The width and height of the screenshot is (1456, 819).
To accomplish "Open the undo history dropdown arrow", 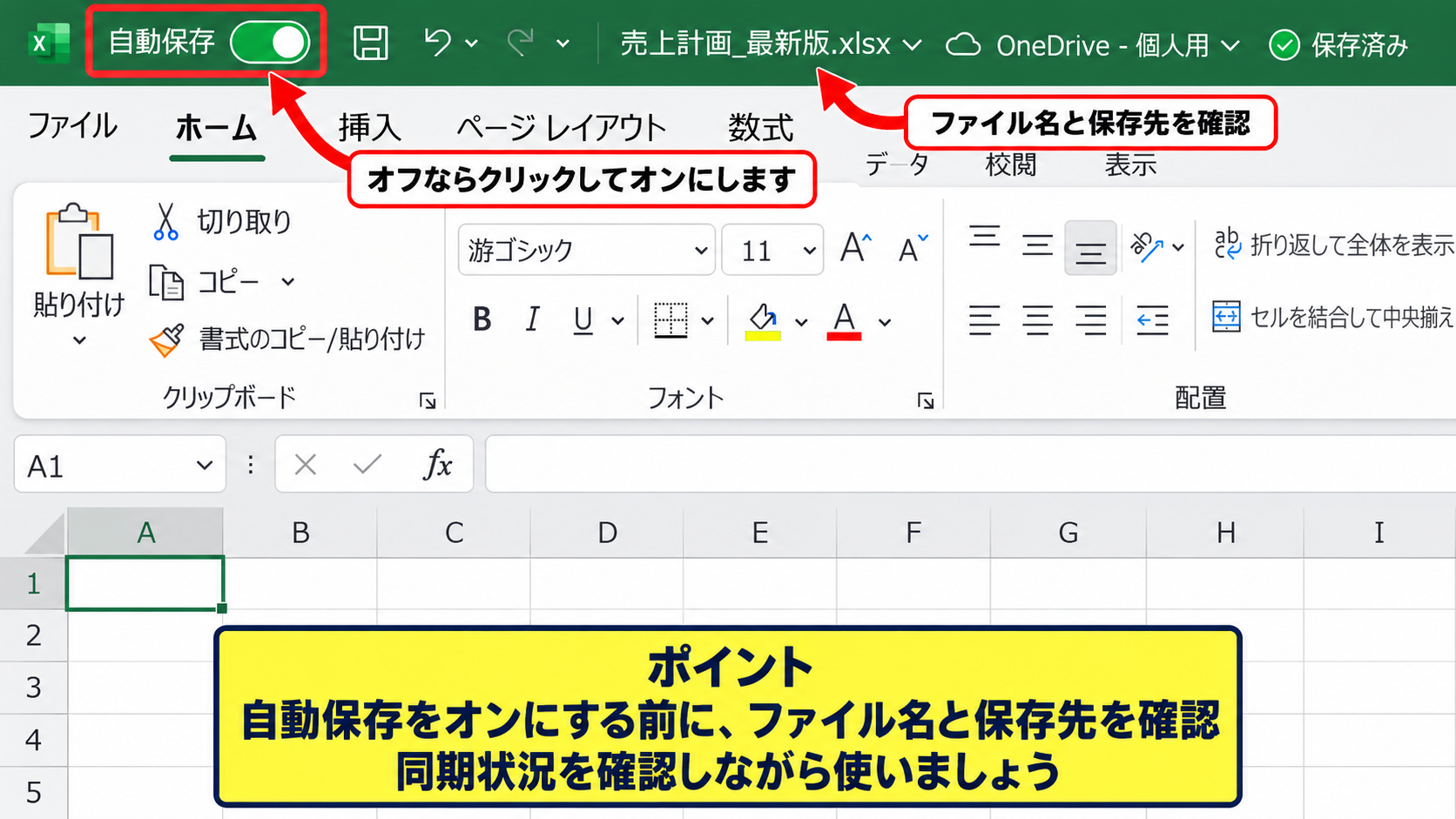I will pos(472,43).
